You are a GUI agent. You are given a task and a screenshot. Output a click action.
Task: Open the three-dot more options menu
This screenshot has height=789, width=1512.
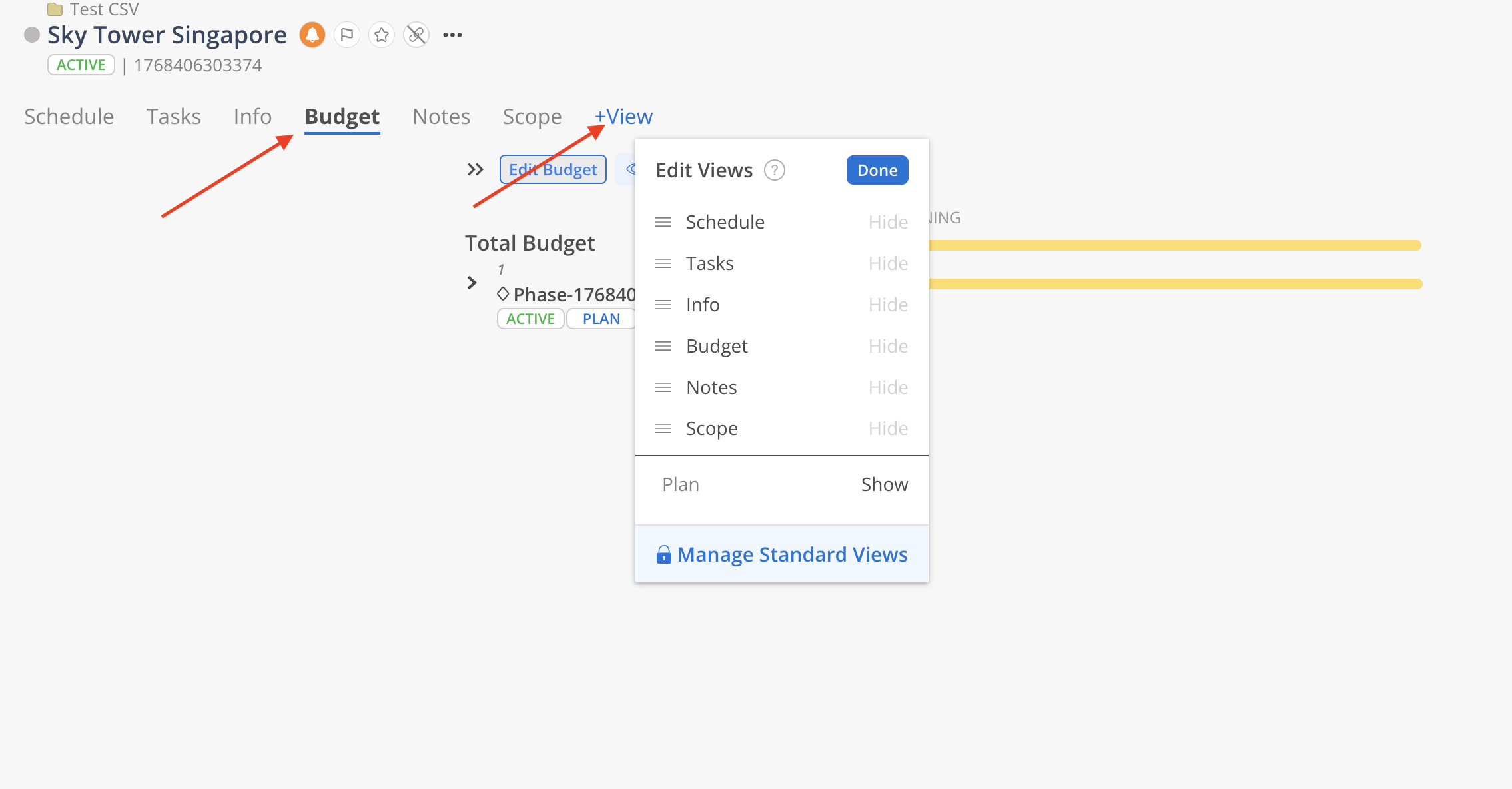tap(452, 35)
